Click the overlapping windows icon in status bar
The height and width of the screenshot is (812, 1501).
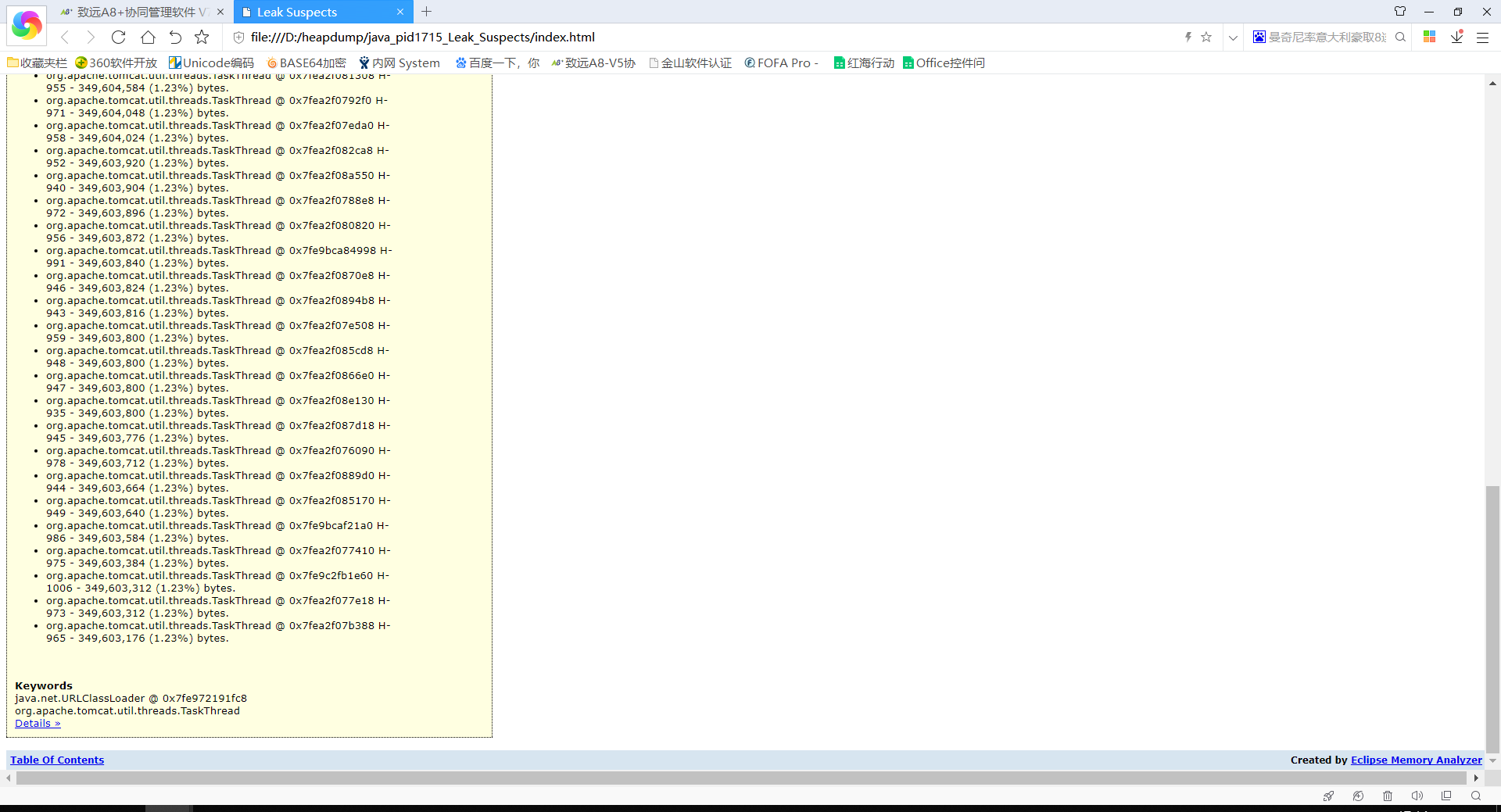click(1446, 796)
